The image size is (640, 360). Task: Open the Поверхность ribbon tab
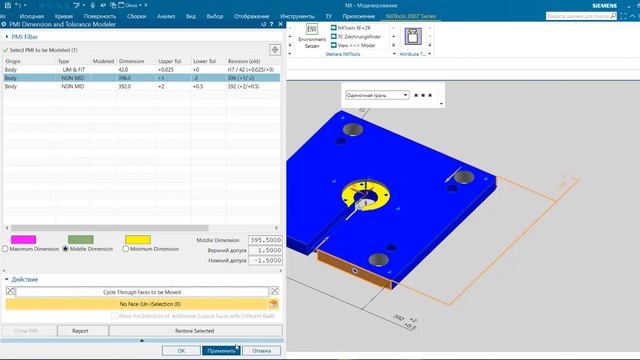pos(100,16)
